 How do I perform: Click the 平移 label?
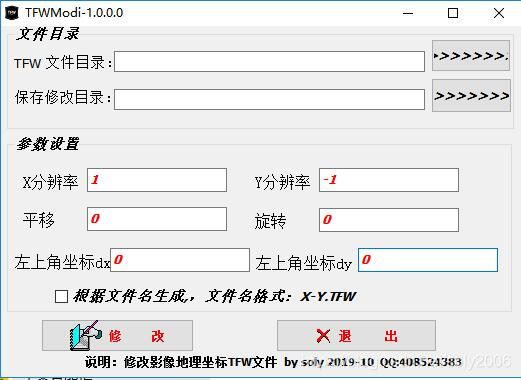[x=38, y=220]
